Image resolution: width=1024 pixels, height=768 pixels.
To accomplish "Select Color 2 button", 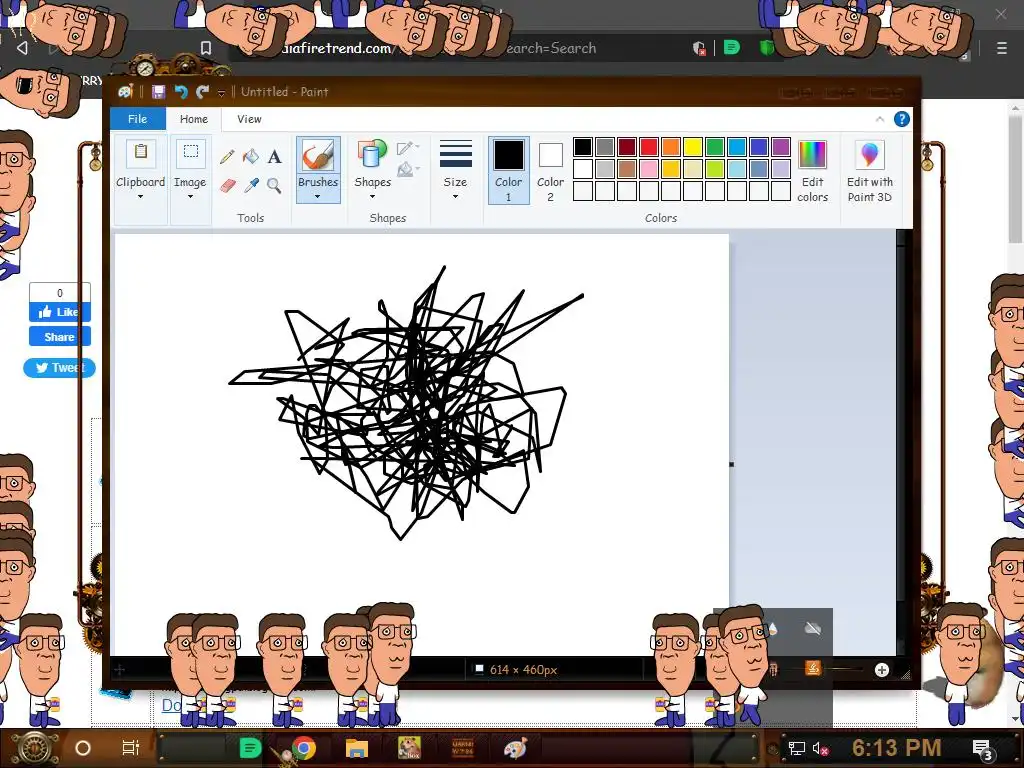I will (x=551, y=170).
